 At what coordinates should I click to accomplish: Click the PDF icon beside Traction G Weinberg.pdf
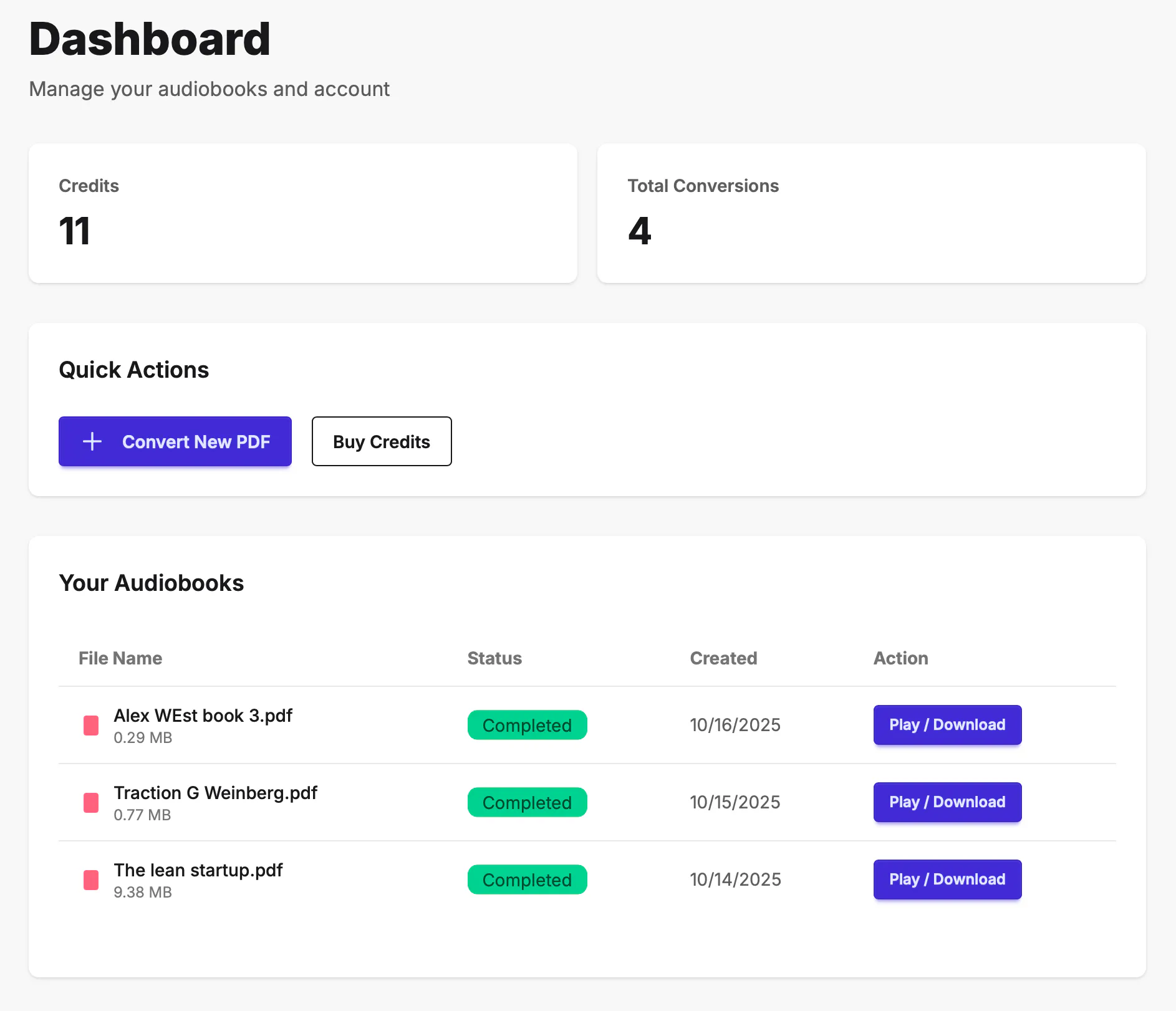pos(91,803)
